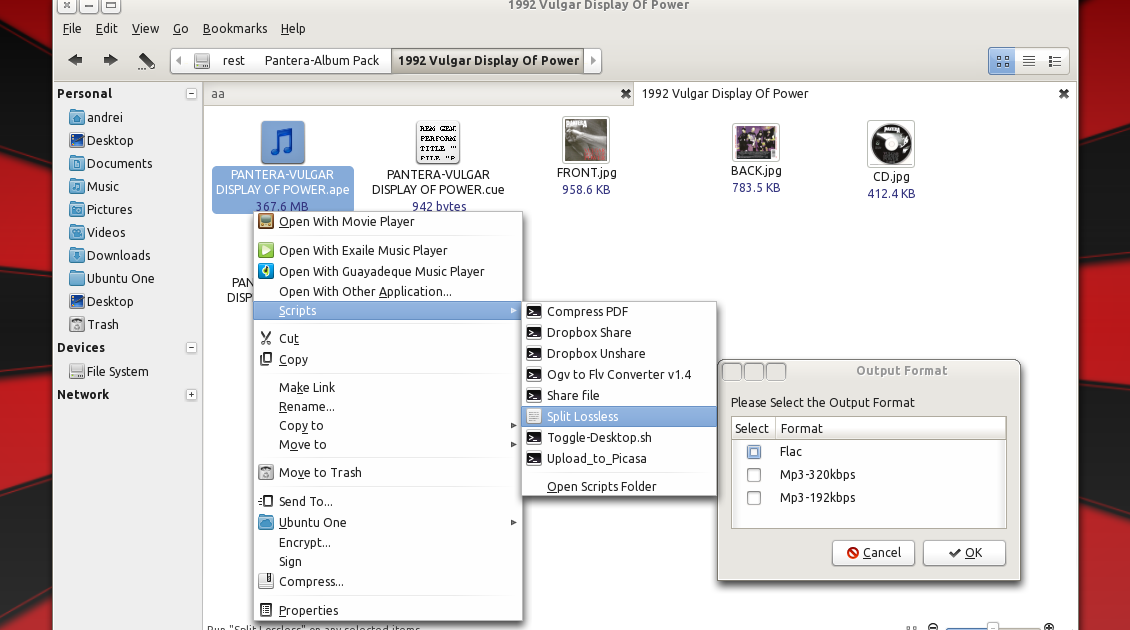
Task: Switch to compact view mode
Action: click(1056, 60)
